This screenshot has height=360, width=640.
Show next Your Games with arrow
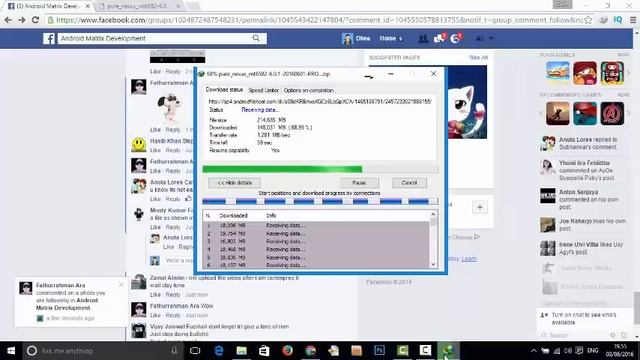[x=629, y=73]
